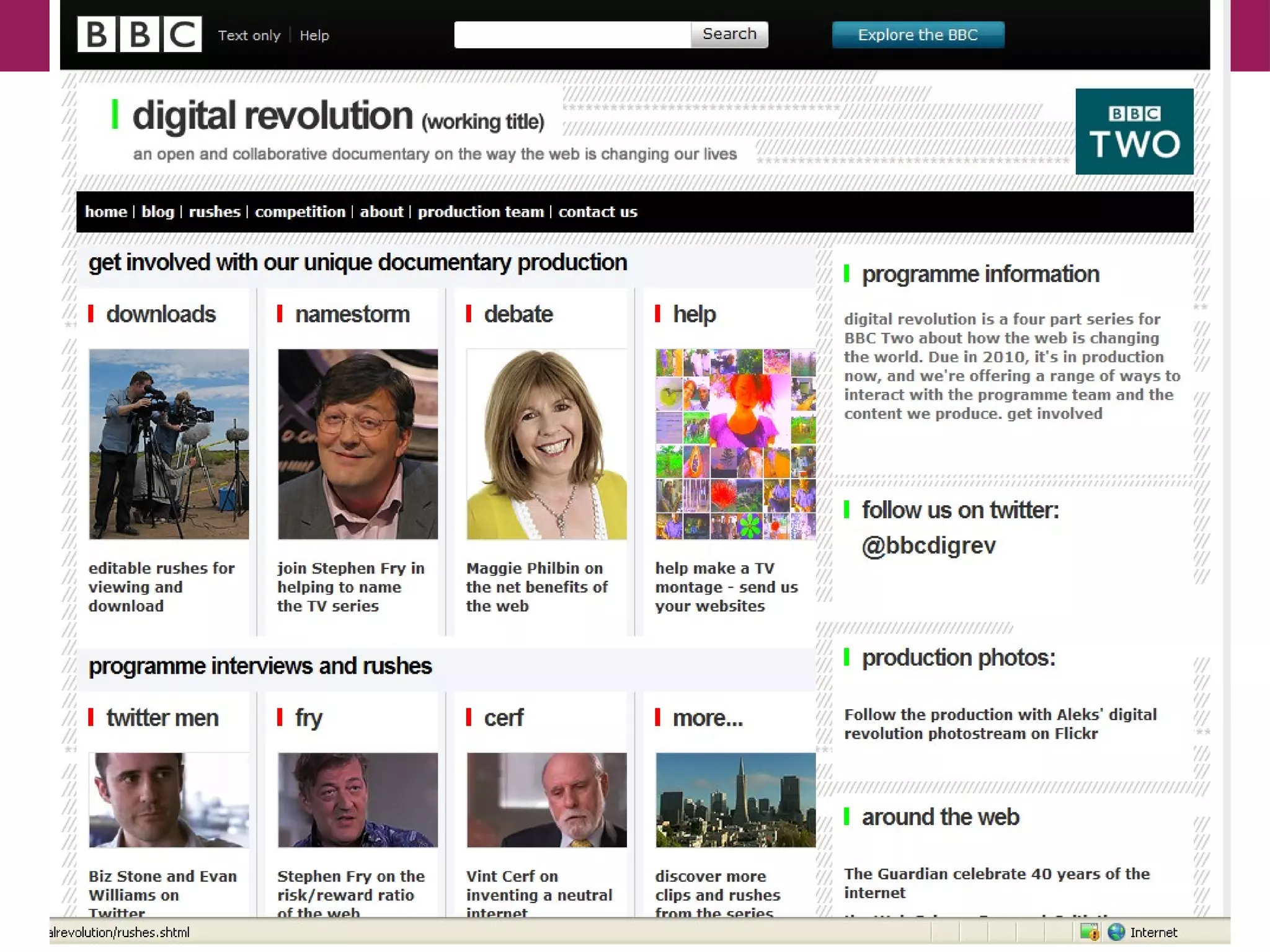Click the Explore the BBC button
Viewport: 1270px width, 952px height.
click(x=917, y=35)
